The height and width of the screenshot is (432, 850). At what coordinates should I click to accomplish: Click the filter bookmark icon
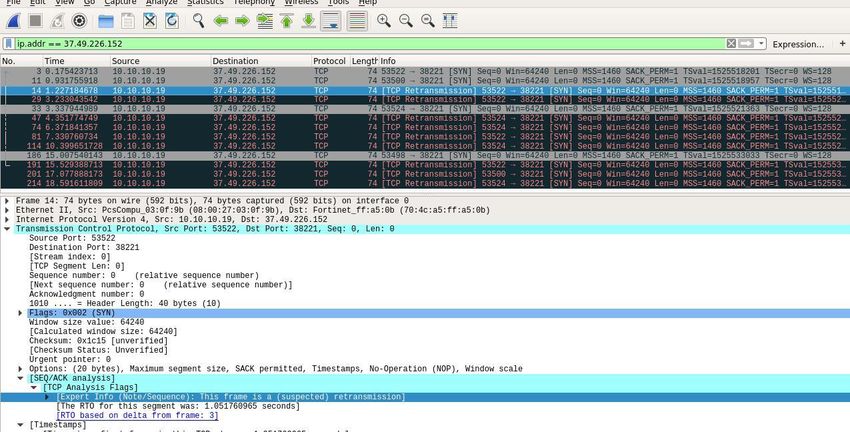[9, 43]
